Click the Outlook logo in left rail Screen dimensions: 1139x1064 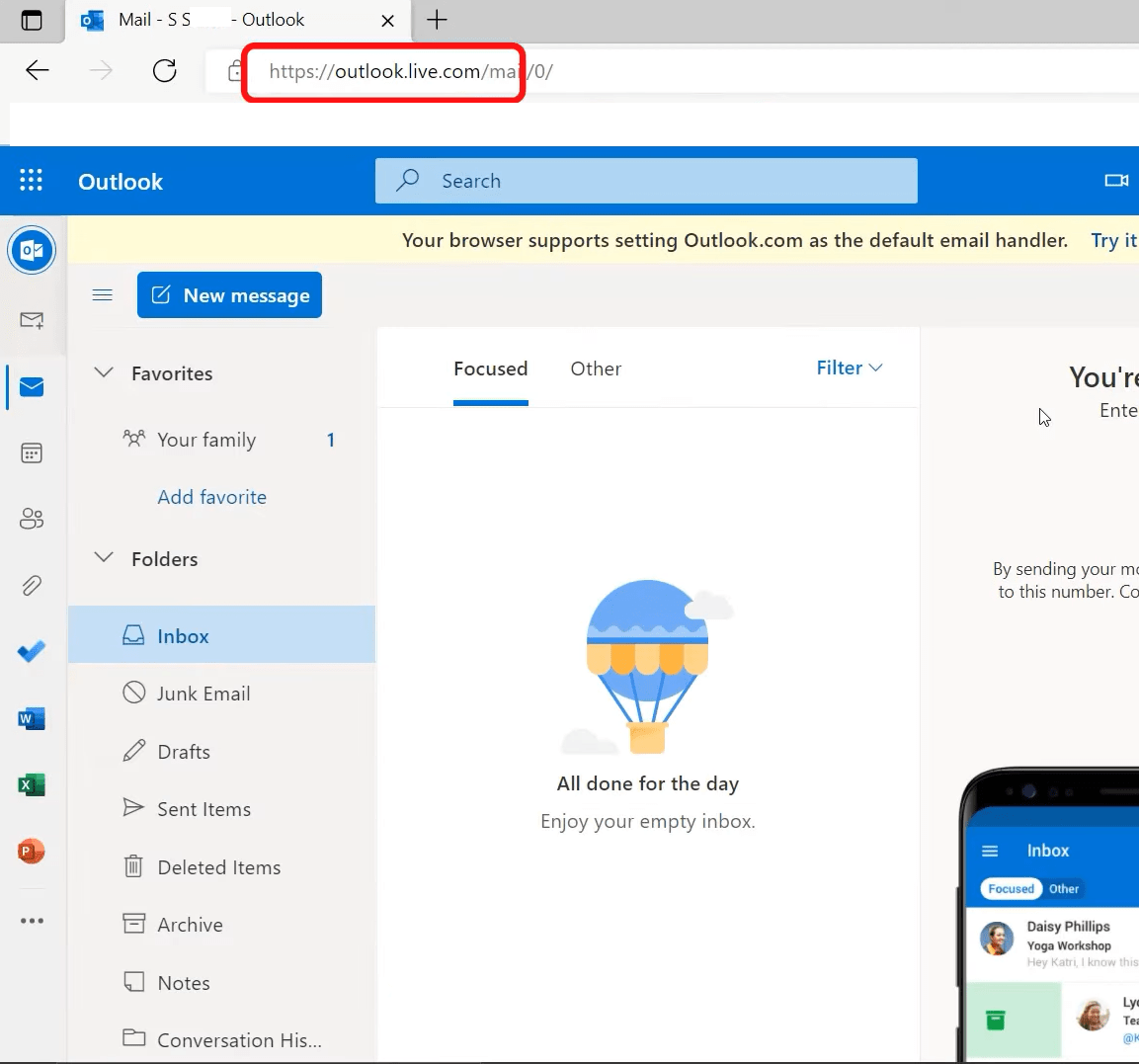[32, 250]
